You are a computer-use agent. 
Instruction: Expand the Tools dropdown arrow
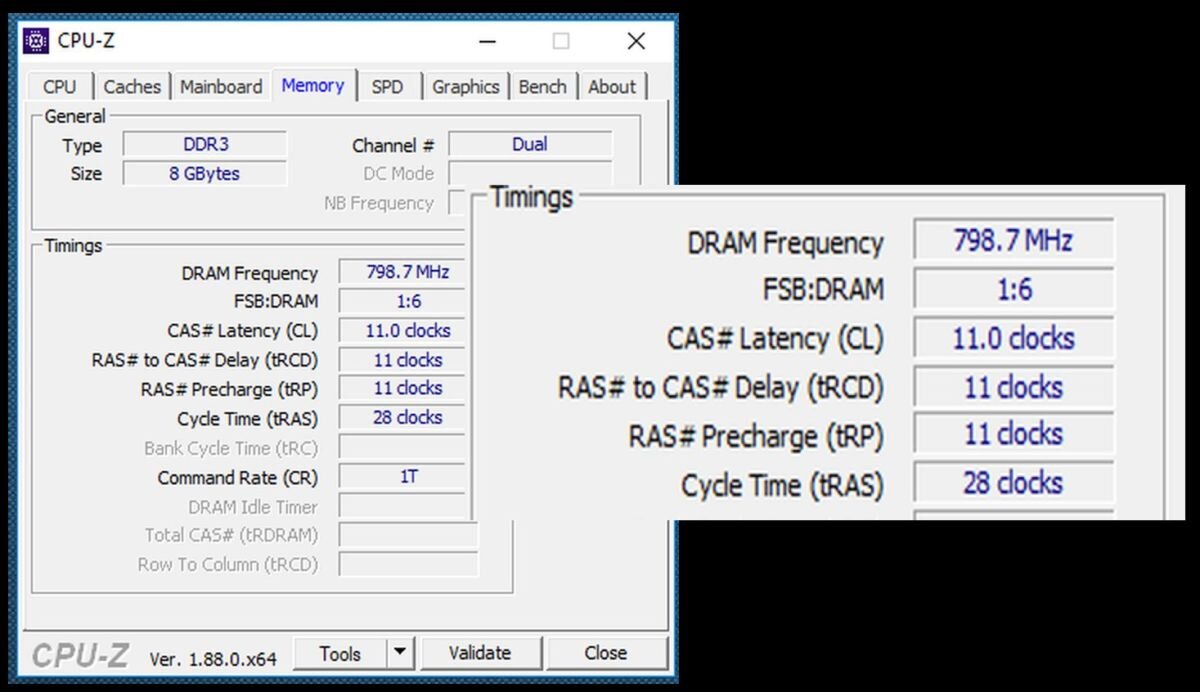(400, 653)
